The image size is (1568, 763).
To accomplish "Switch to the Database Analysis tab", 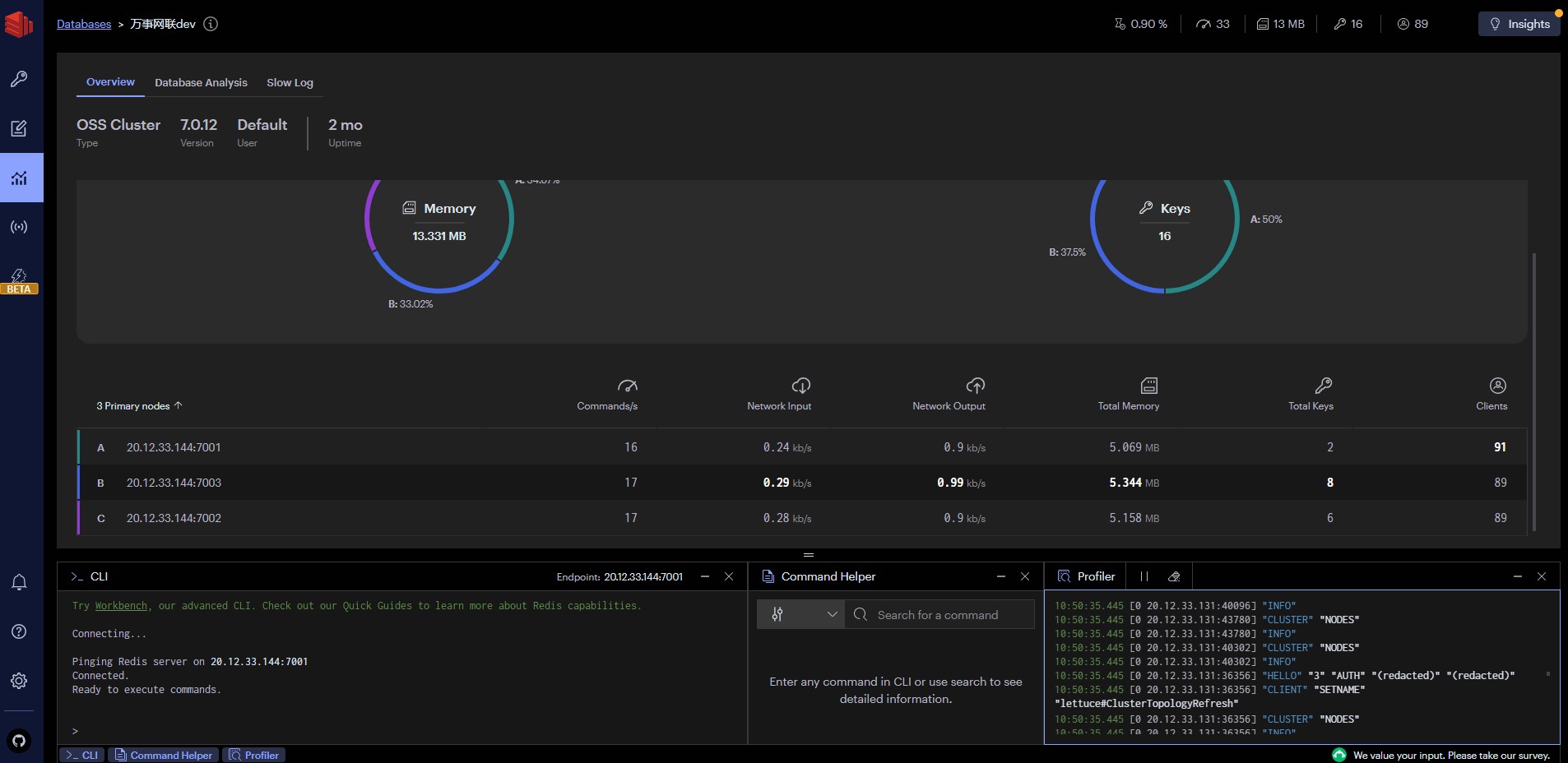I will (x=201, y=82).
